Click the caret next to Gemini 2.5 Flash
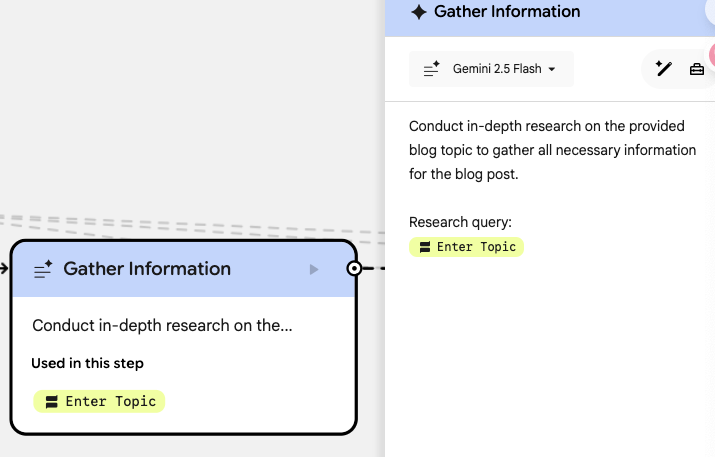Viewport: 715px width, 457px height. point(552,70)
